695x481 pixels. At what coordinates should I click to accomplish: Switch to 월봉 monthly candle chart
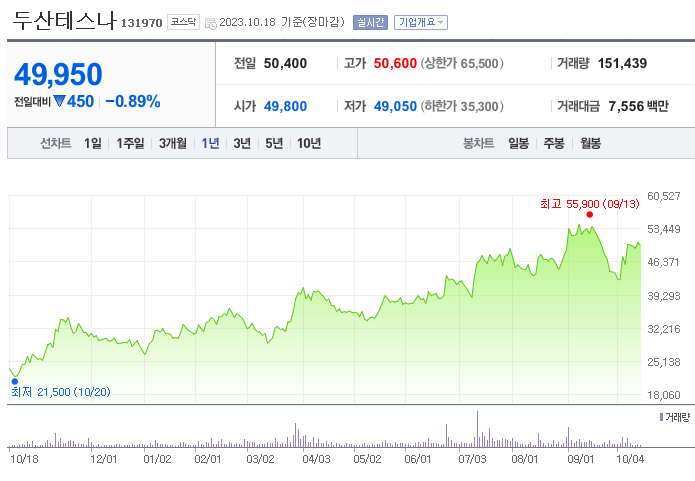590,143
